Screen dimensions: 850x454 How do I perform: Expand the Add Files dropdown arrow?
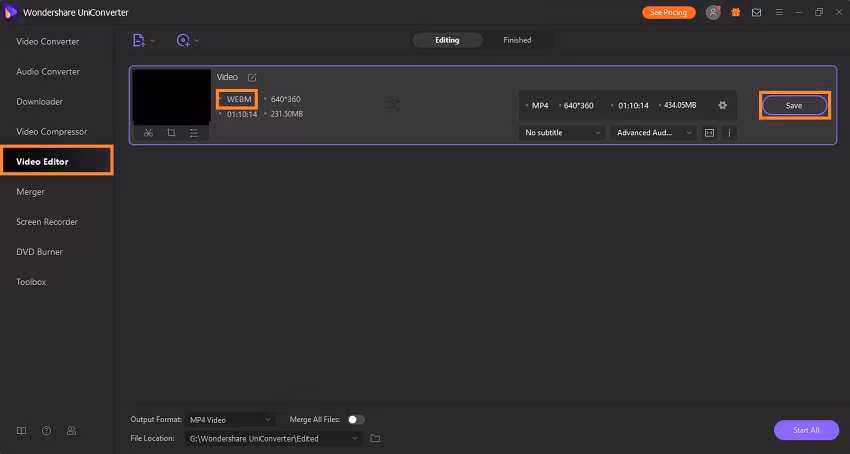152,41
